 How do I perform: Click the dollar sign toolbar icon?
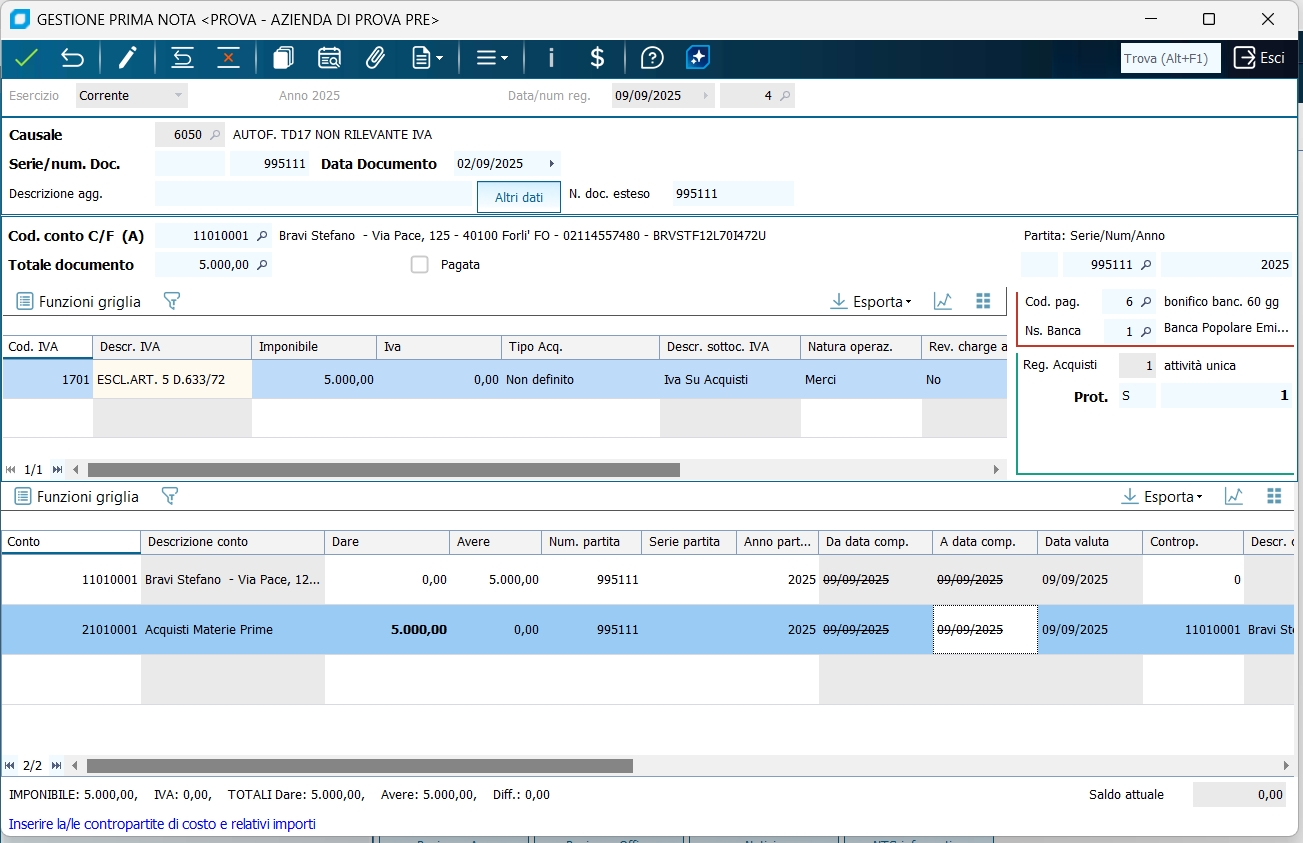pos(597,58)
